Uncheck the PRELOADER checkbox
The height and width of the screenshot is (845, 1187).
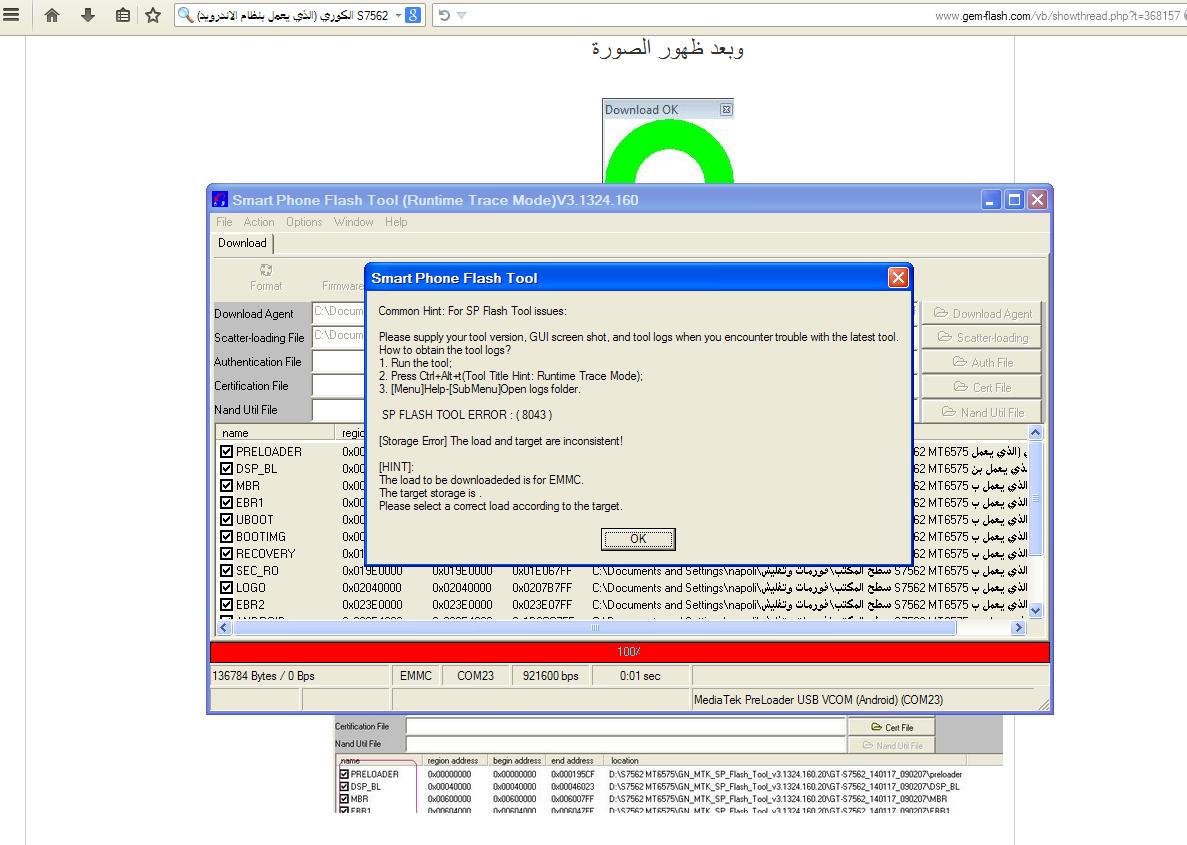226,451
